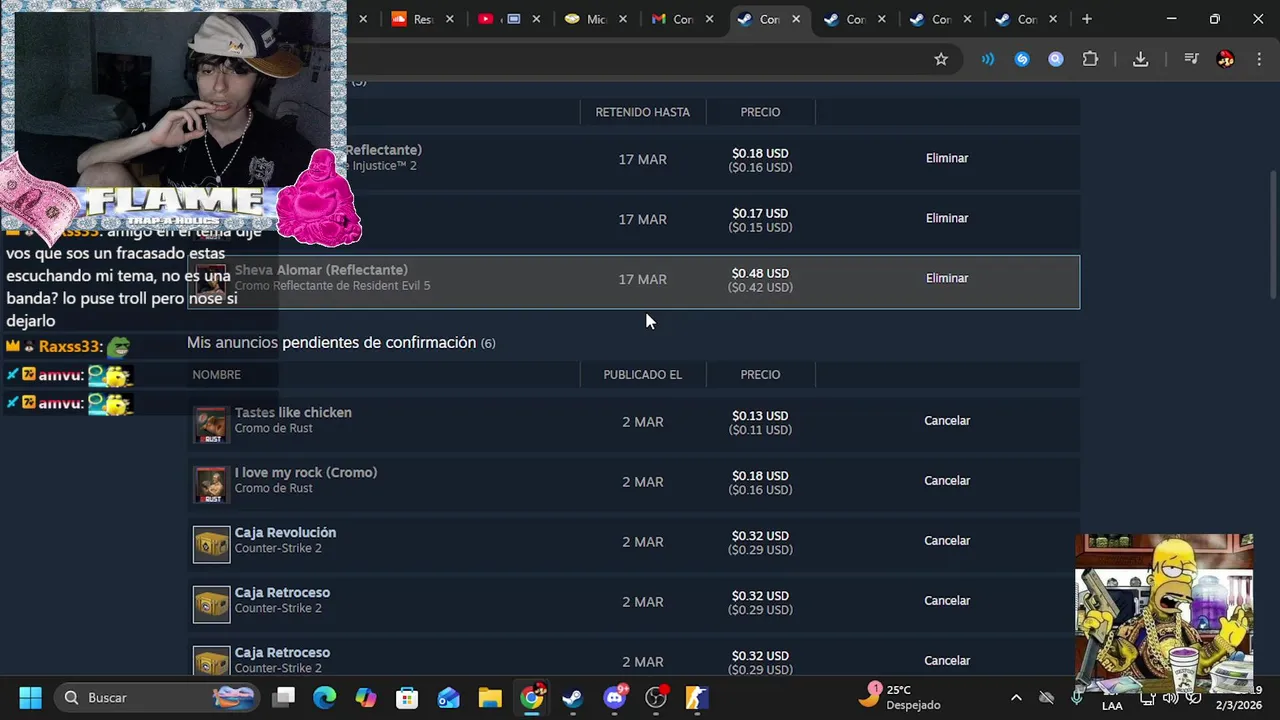
Task: Cancel the Tastes like chicken listing
Action: click(947, 421)
